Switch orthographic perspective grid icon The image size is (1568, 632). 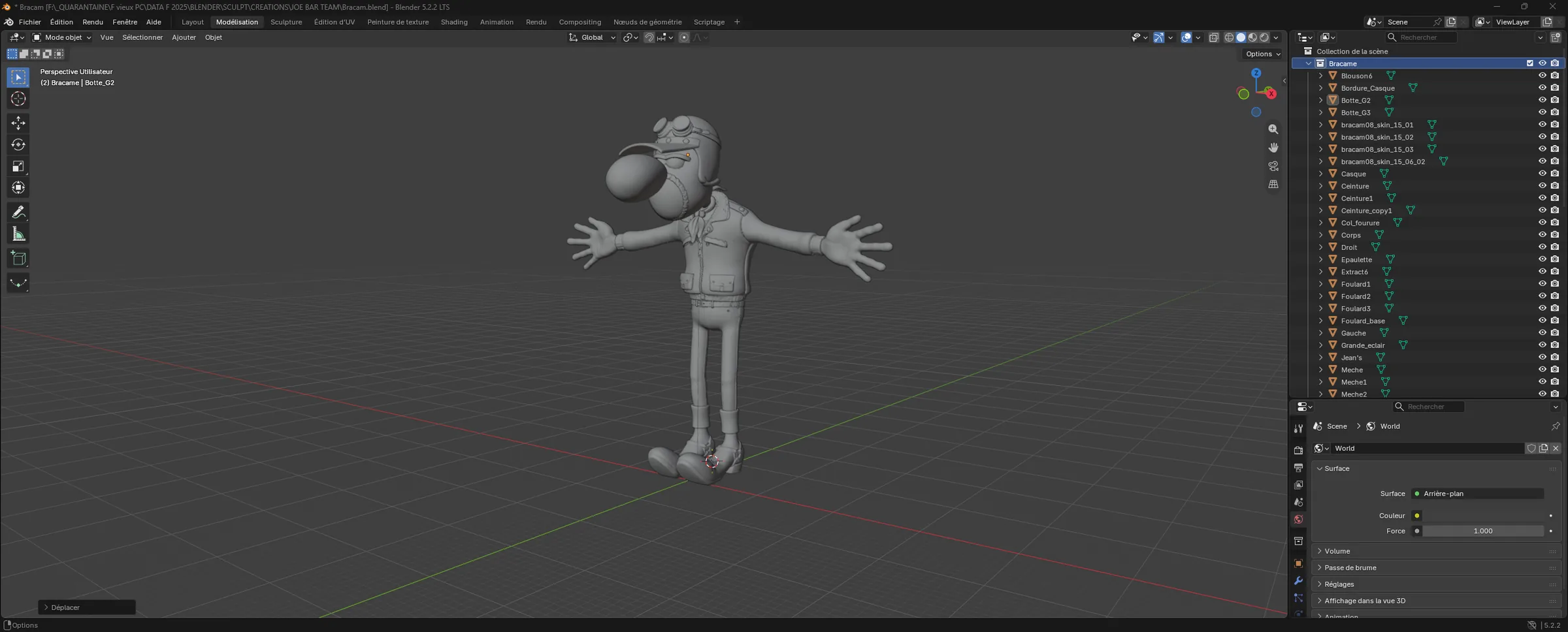pyautogui.click(x=1273, y=184)
